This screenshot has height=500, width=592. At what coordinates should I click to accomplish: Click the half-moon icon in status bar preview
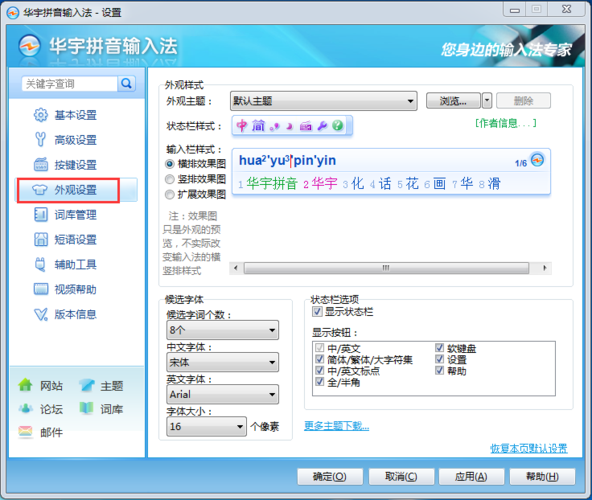click(x=290, y=126)
